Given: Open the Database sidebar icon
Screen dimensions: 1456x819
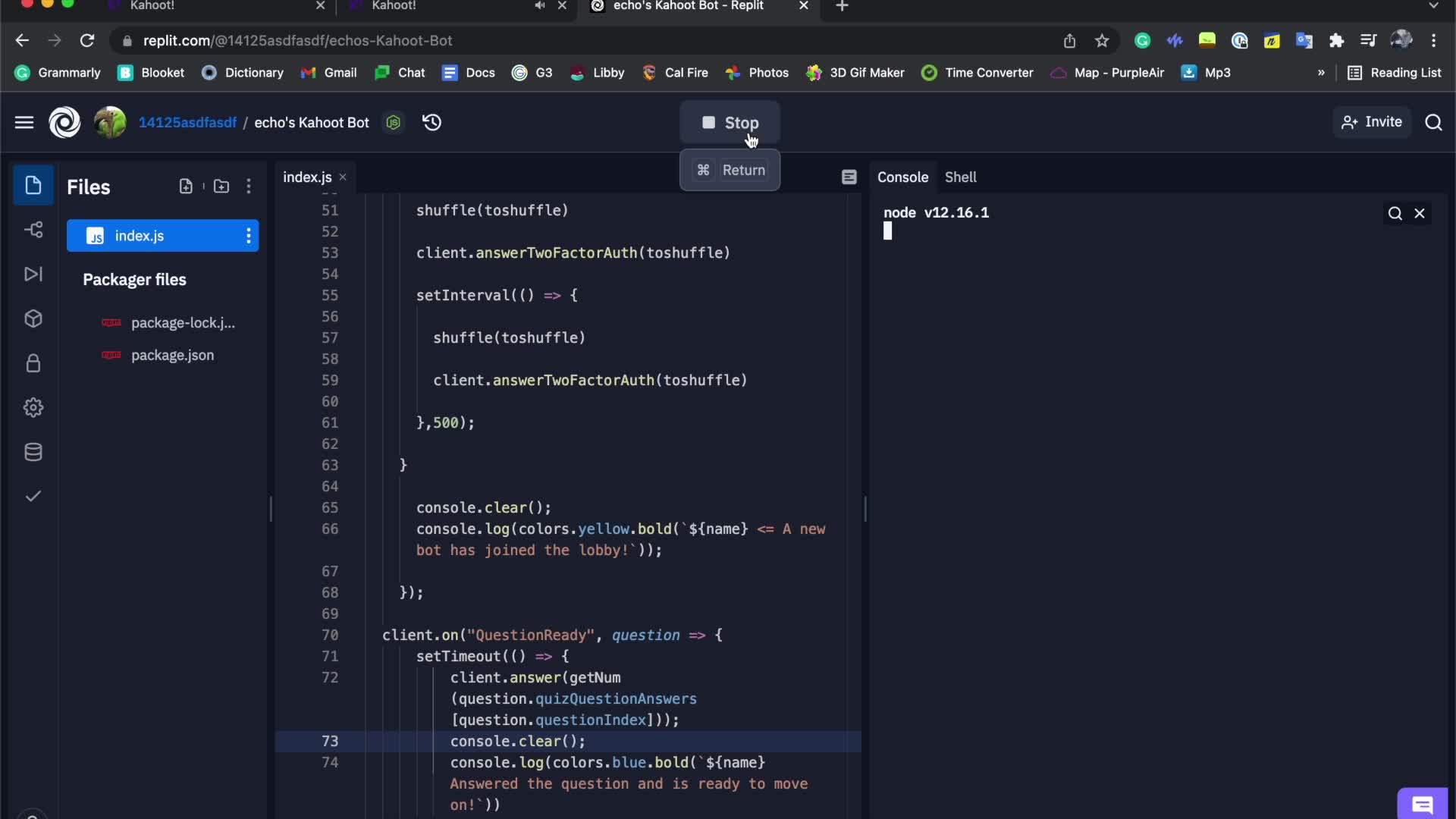Looking at the screenshot, I should pyautogui.click(x=33, y=453).
